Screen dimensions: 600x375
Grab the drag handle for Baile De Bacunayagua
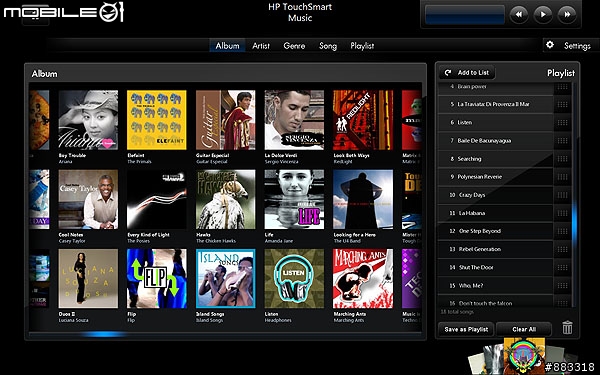coord(562,141)
